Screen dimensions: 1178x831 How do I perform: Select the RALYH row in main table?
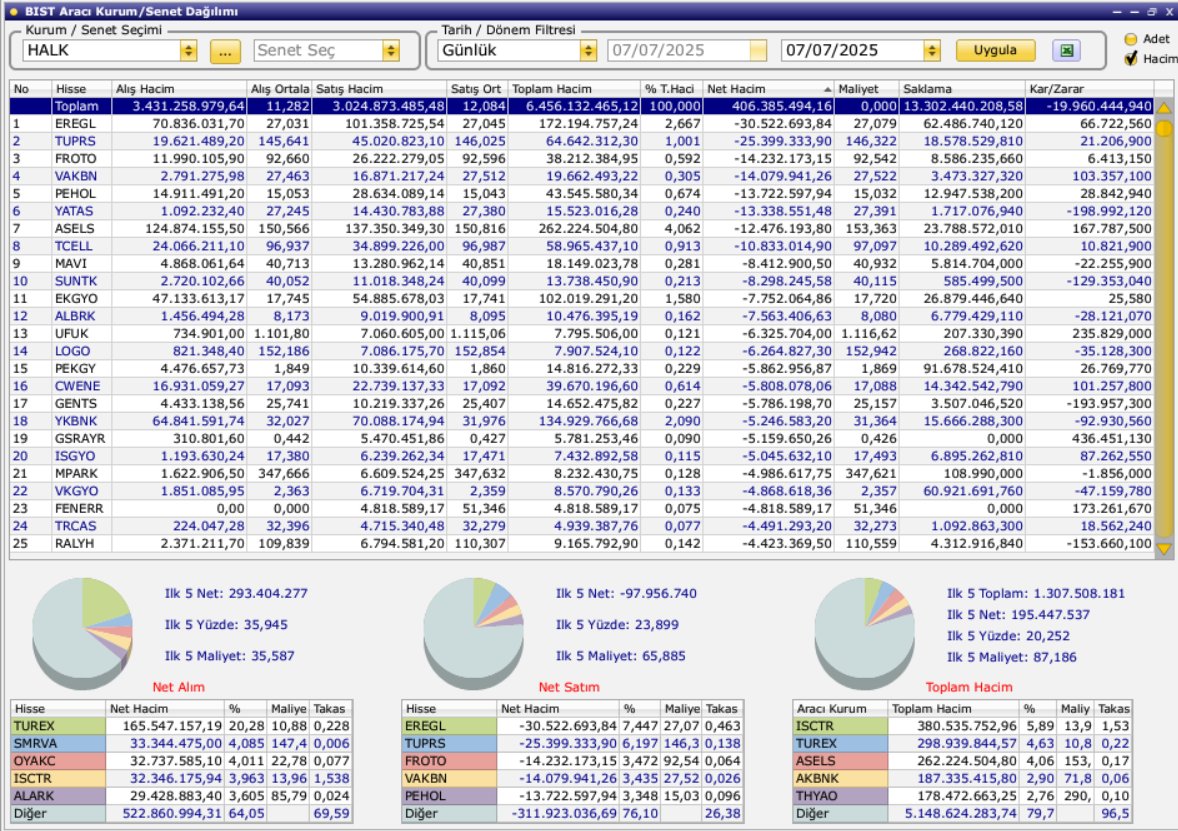point(581,544)
